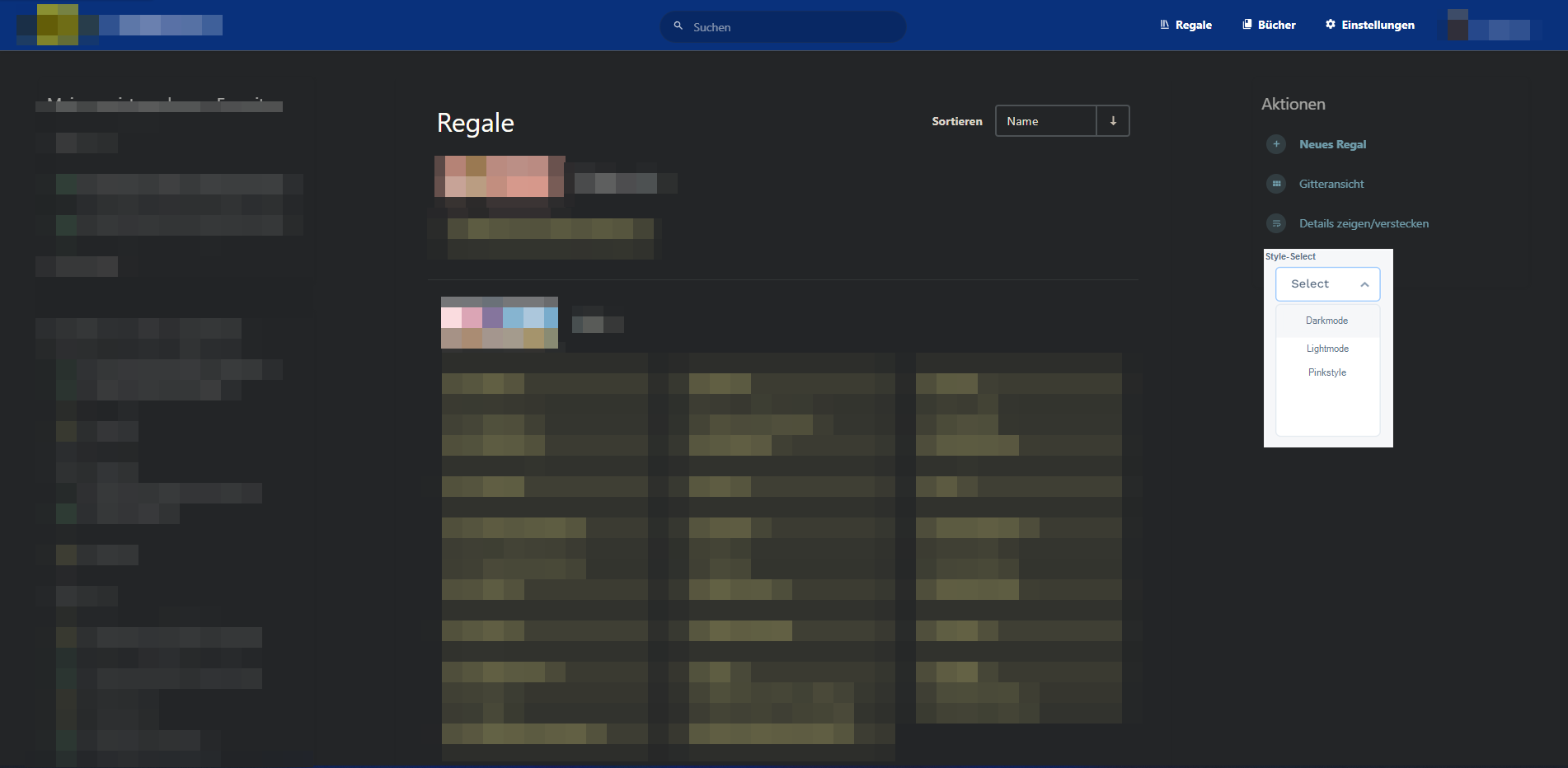This screenshot has height=768, width=1568.
Task: Collapse the Style-Select dropdown
Action: pos(1365,283)
